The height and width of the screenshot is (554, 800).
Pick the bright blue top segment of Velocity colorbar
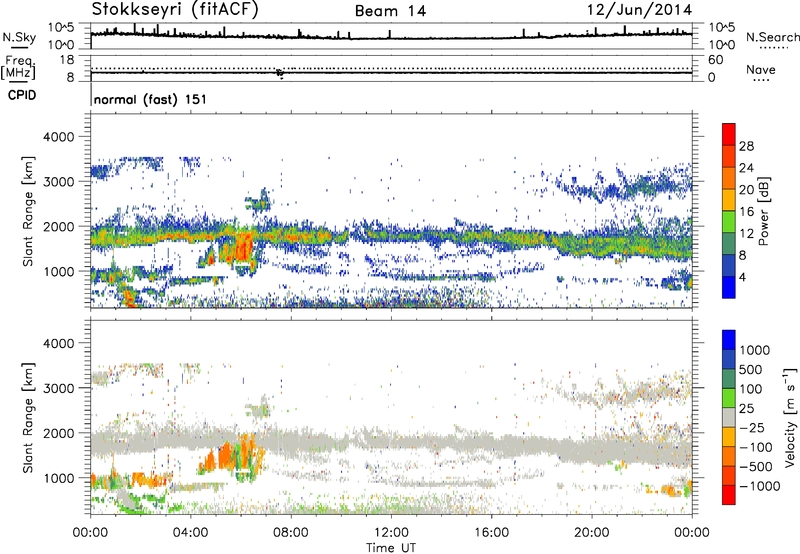(x=729, y=340)
